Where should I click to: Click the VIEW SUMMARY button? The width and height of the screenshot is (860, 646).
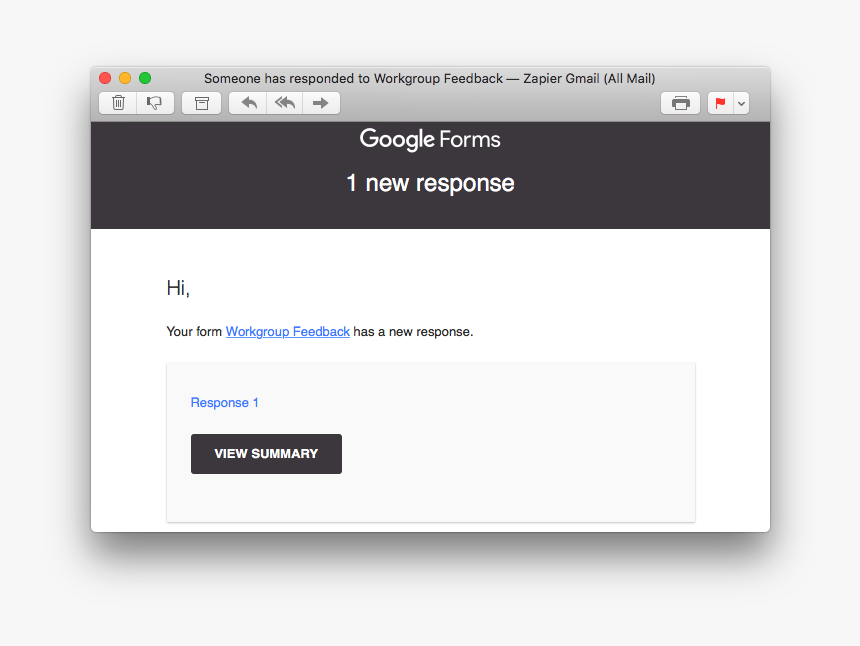(x=266, y=454)
